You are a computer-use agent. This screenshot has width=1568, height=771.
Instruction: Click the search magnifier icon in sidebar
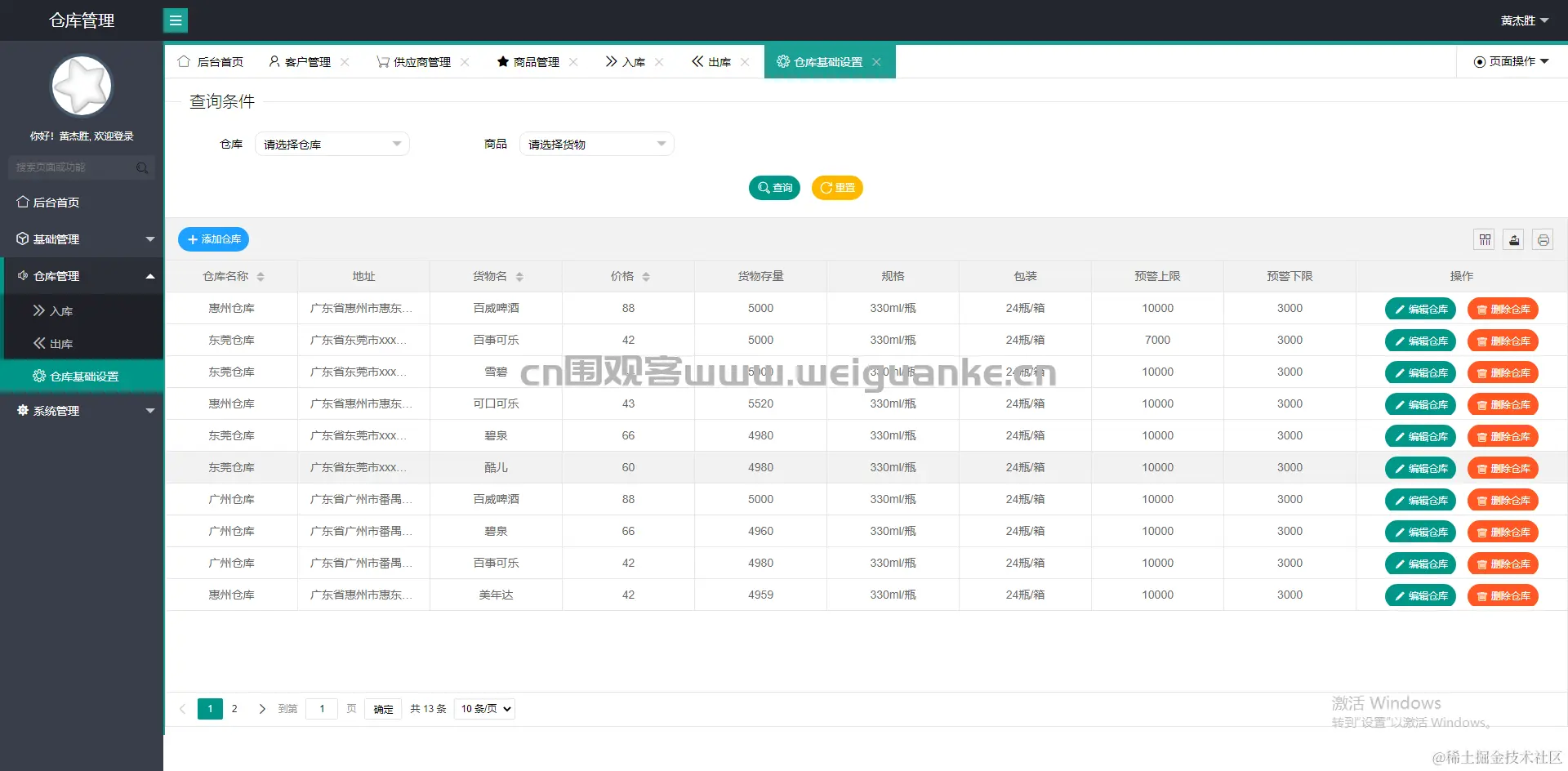[142, 167]
